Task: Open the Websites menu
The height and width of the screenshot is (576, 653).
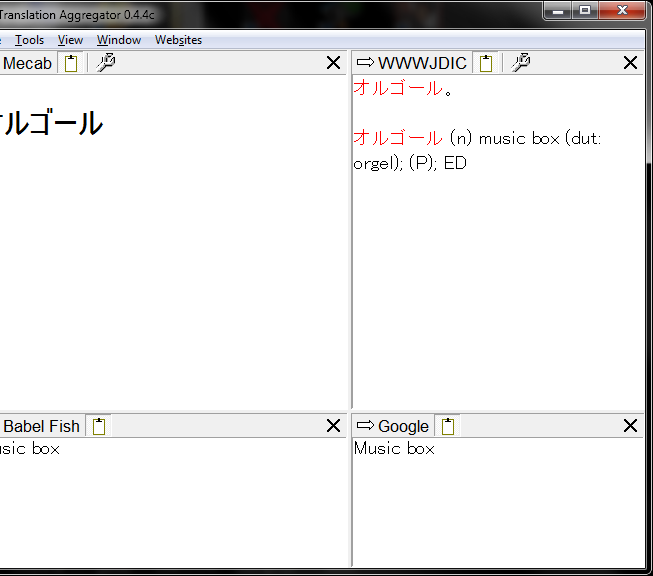Action: tap(178, 40)
